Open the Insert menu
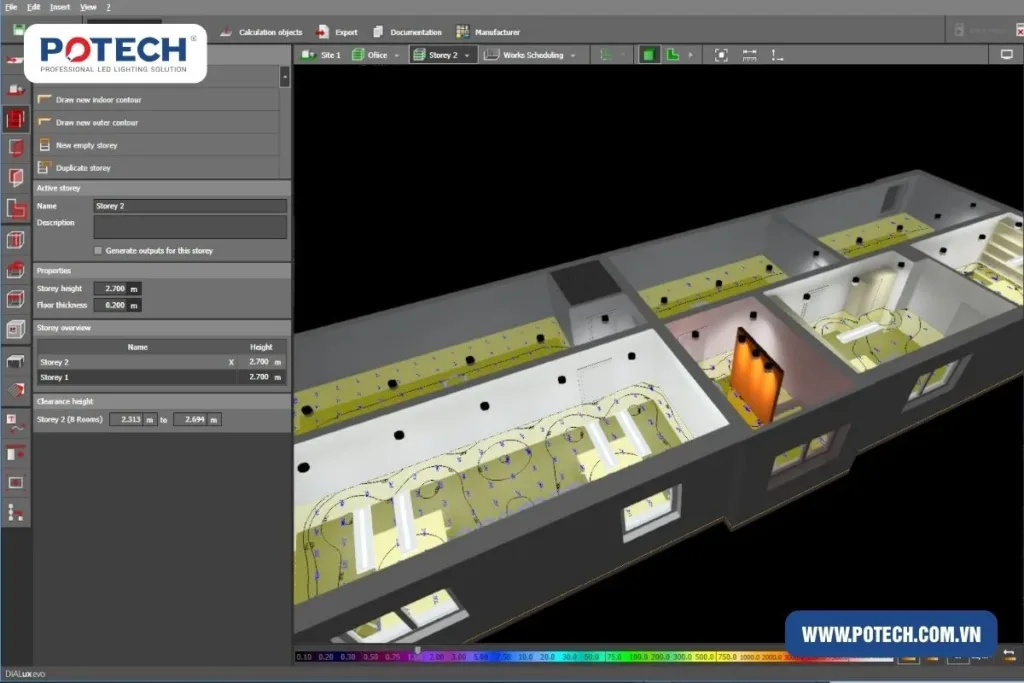 (x=59, y=7)
